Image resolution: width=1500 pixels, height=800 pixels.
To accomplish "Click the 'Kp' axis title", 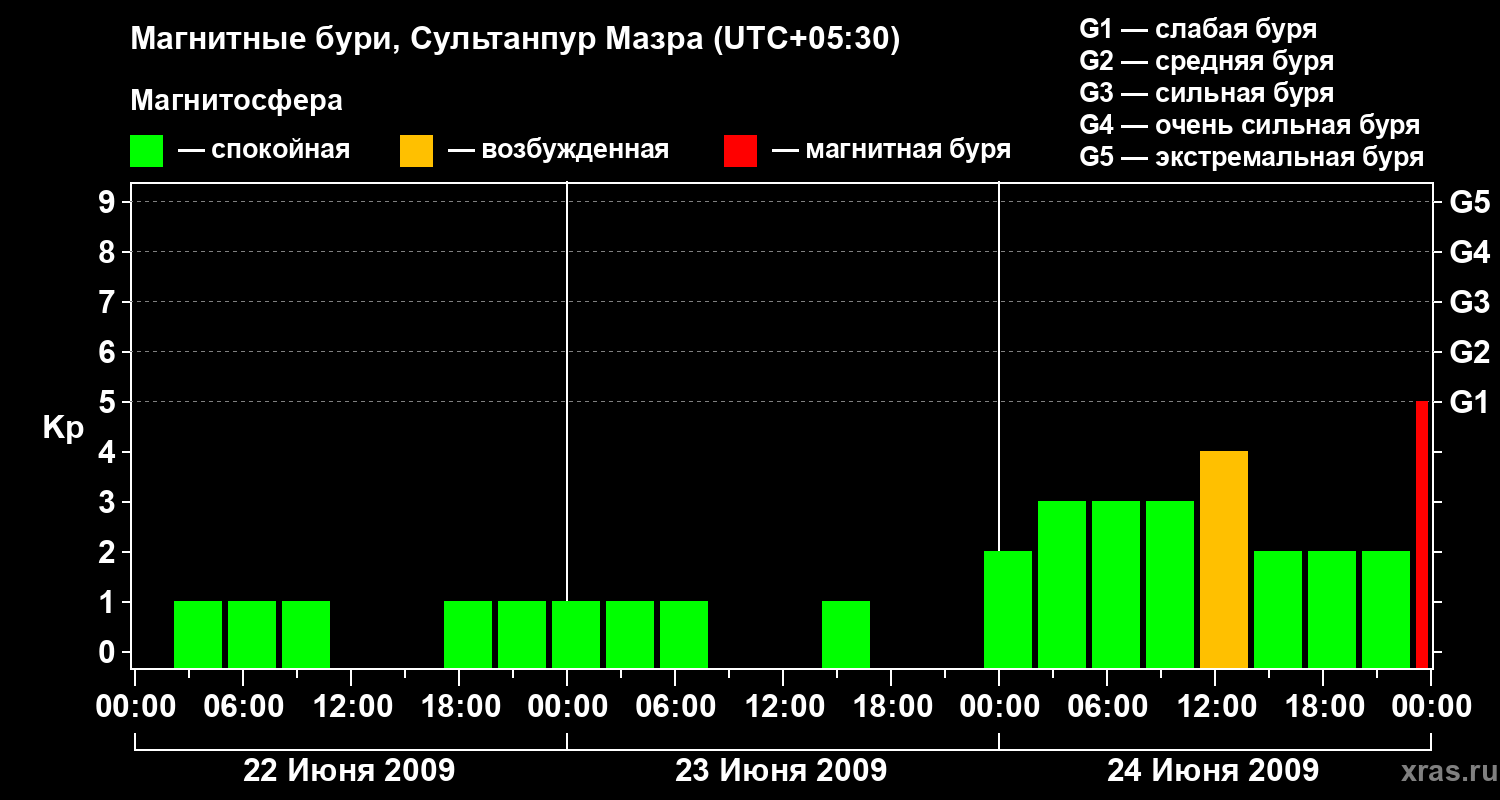I will click(x=63, y=428).
